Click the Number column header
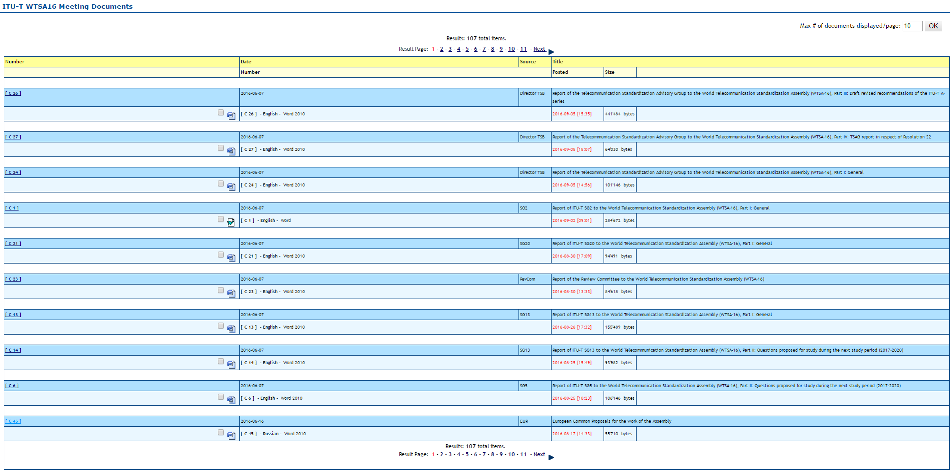The height and width of the screenshot is (470, 950). [14, 62]
